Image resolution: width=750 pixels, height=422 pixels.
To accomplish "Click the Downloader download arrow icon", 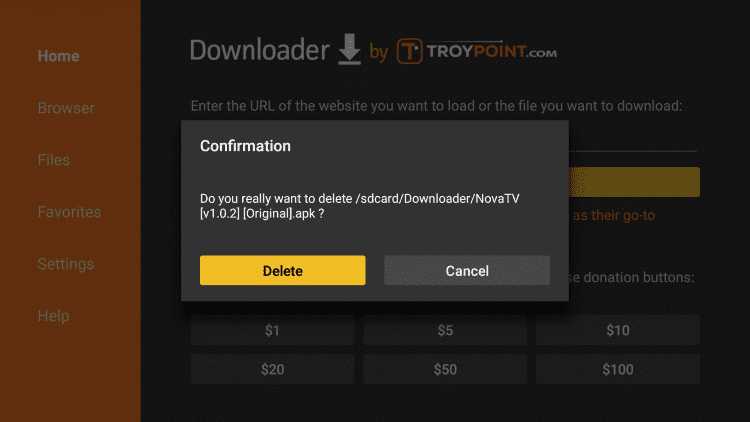I will coord(350,49).
